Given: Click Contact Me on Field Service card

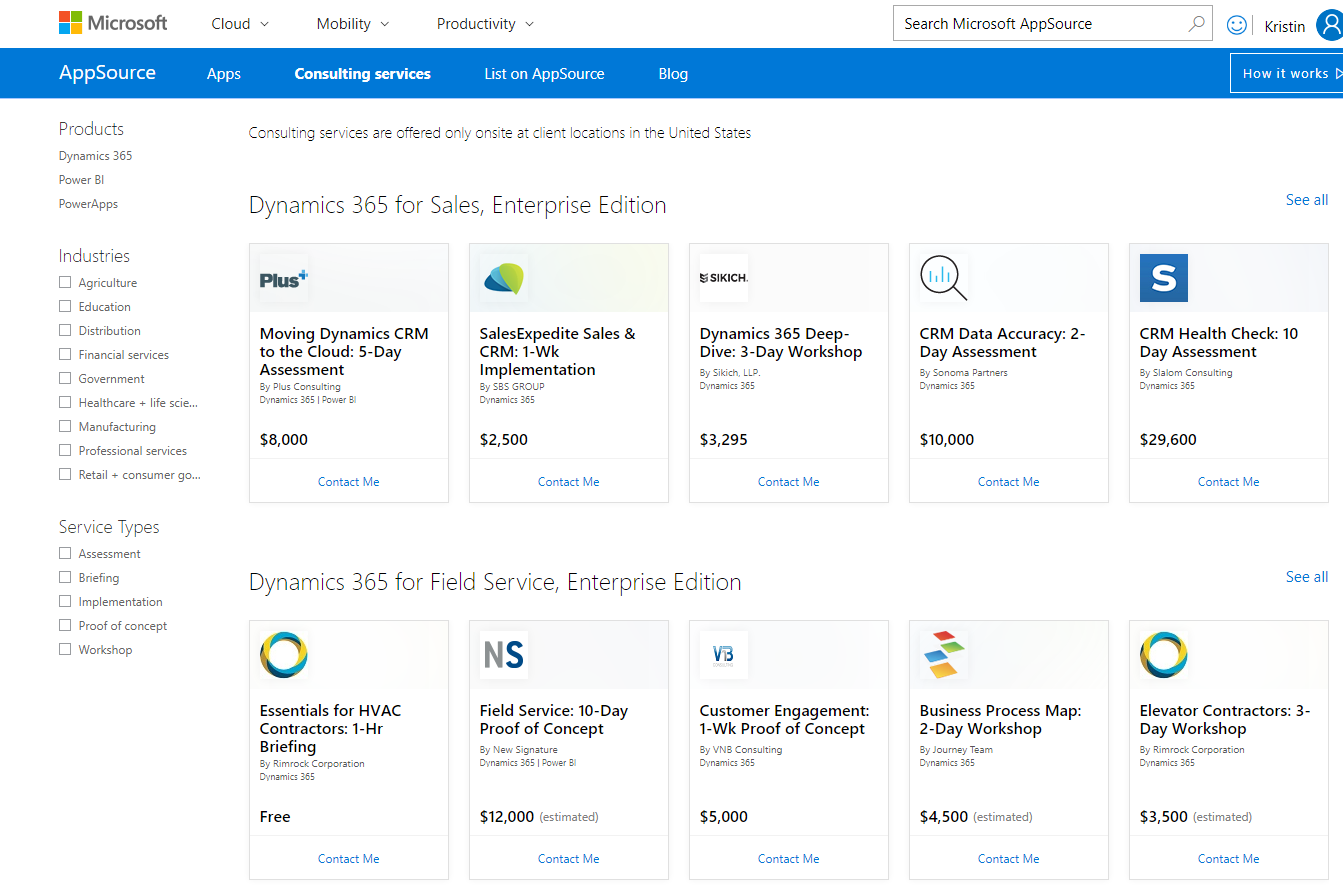Looking at the screenshot, I should (569, 859).
